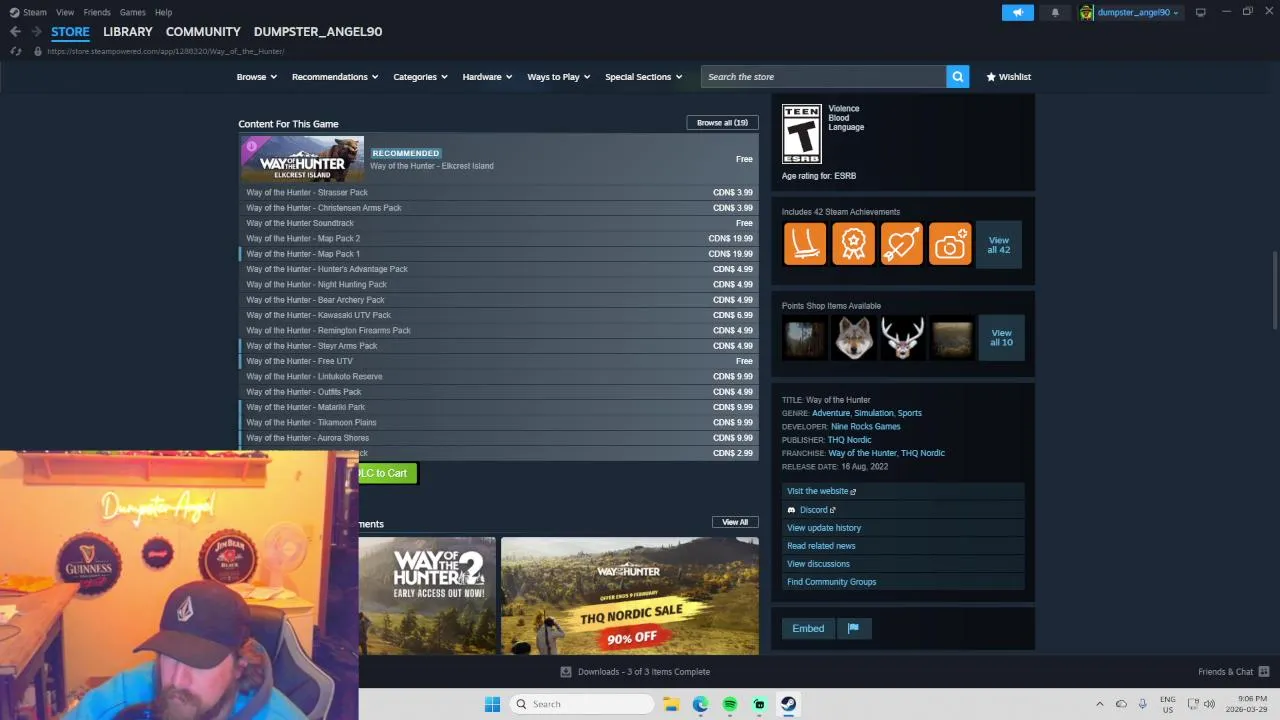Screen dimensions: 1280x720
Task: Click the Windows taskbar Search box
Action: click(583, 704)
